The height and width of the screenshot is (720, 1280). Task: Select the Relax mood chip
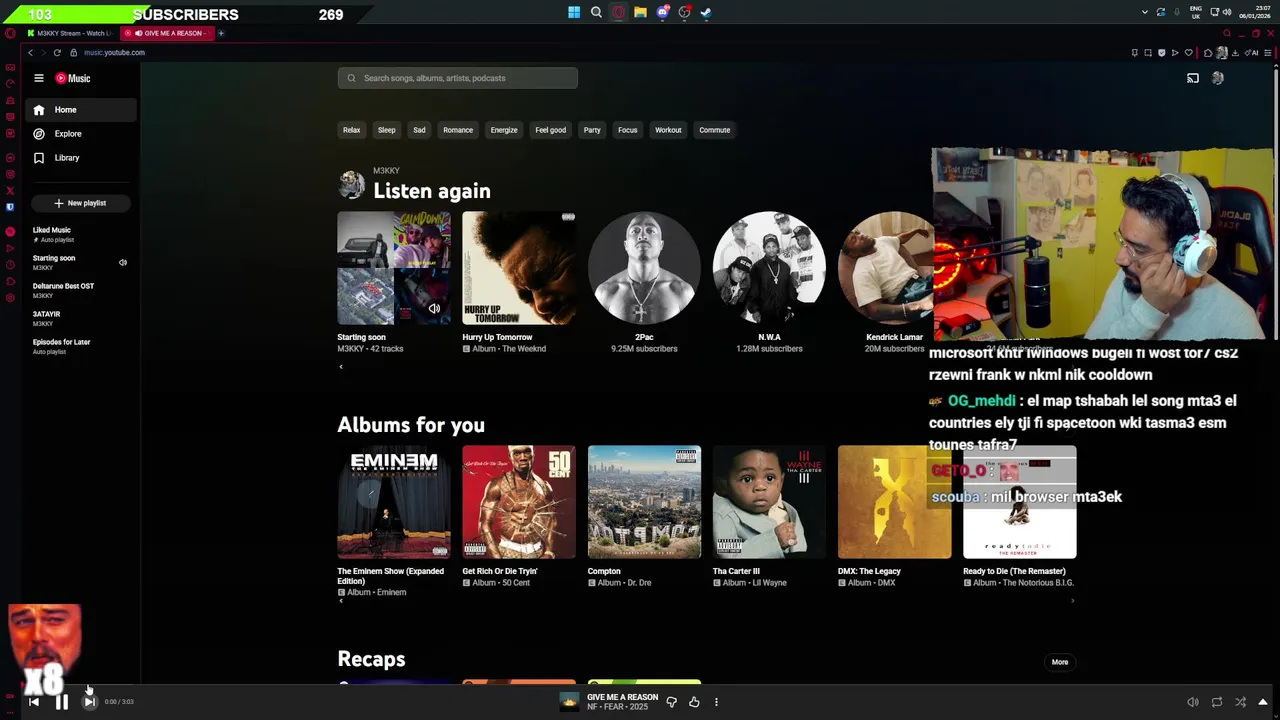tap(351, 130)
